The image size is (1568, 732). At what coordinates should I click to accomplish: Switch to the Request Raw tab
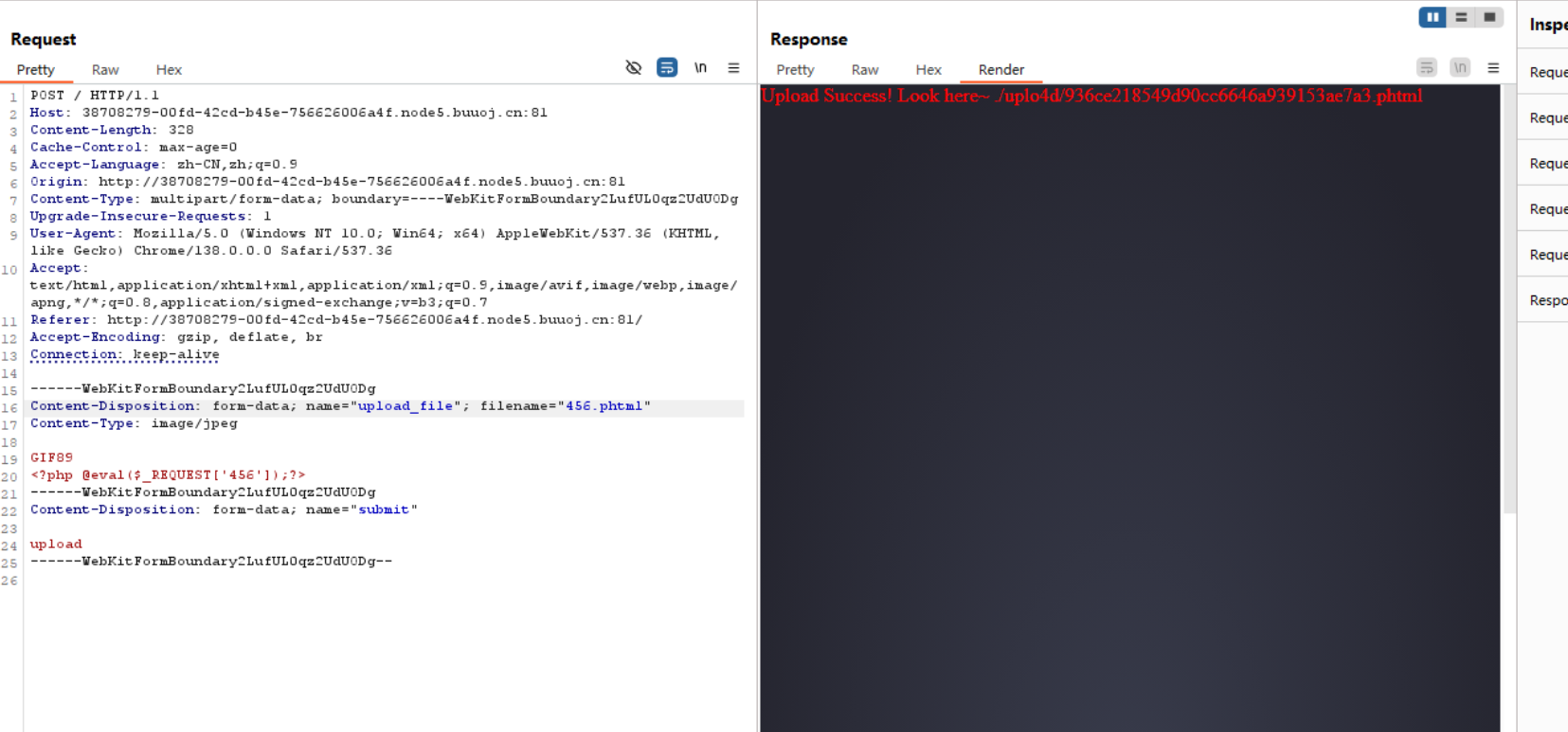click(105, 70)
